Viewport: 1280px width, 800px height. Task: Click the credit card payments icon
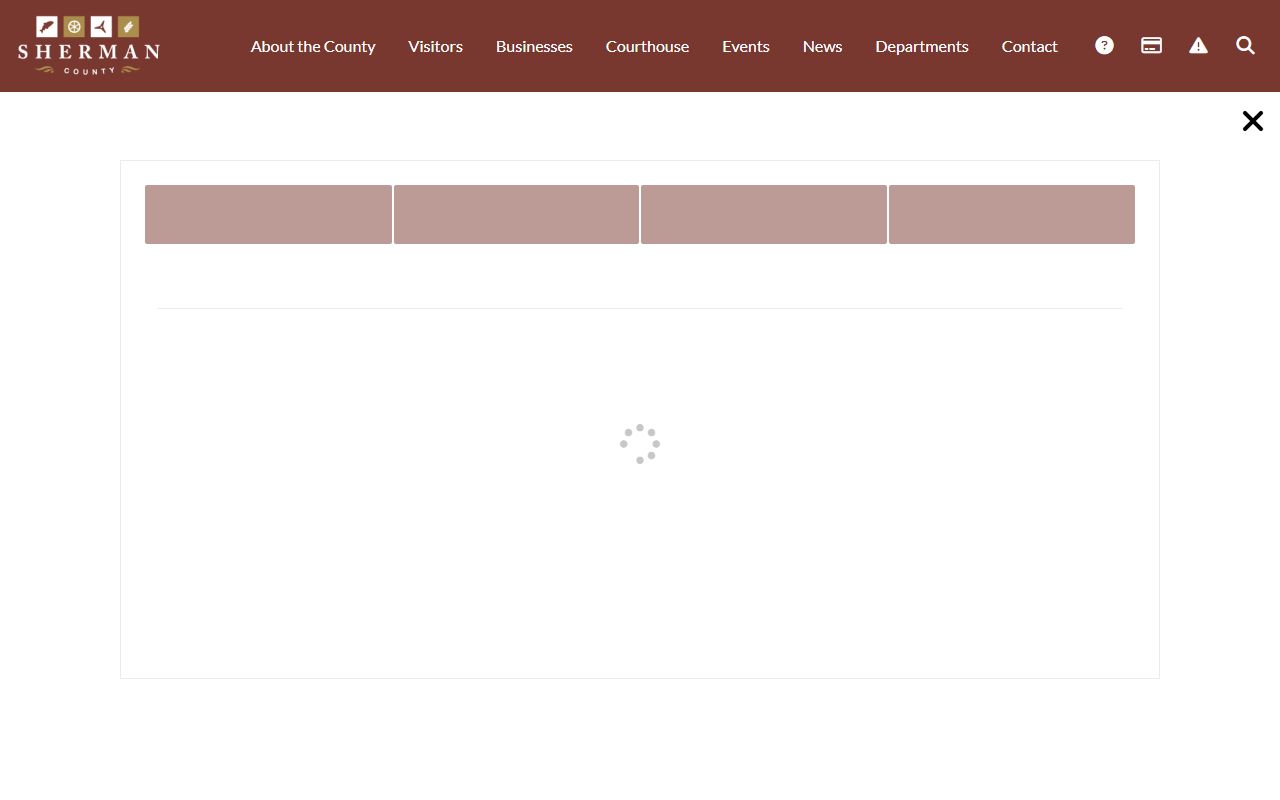1151,45
